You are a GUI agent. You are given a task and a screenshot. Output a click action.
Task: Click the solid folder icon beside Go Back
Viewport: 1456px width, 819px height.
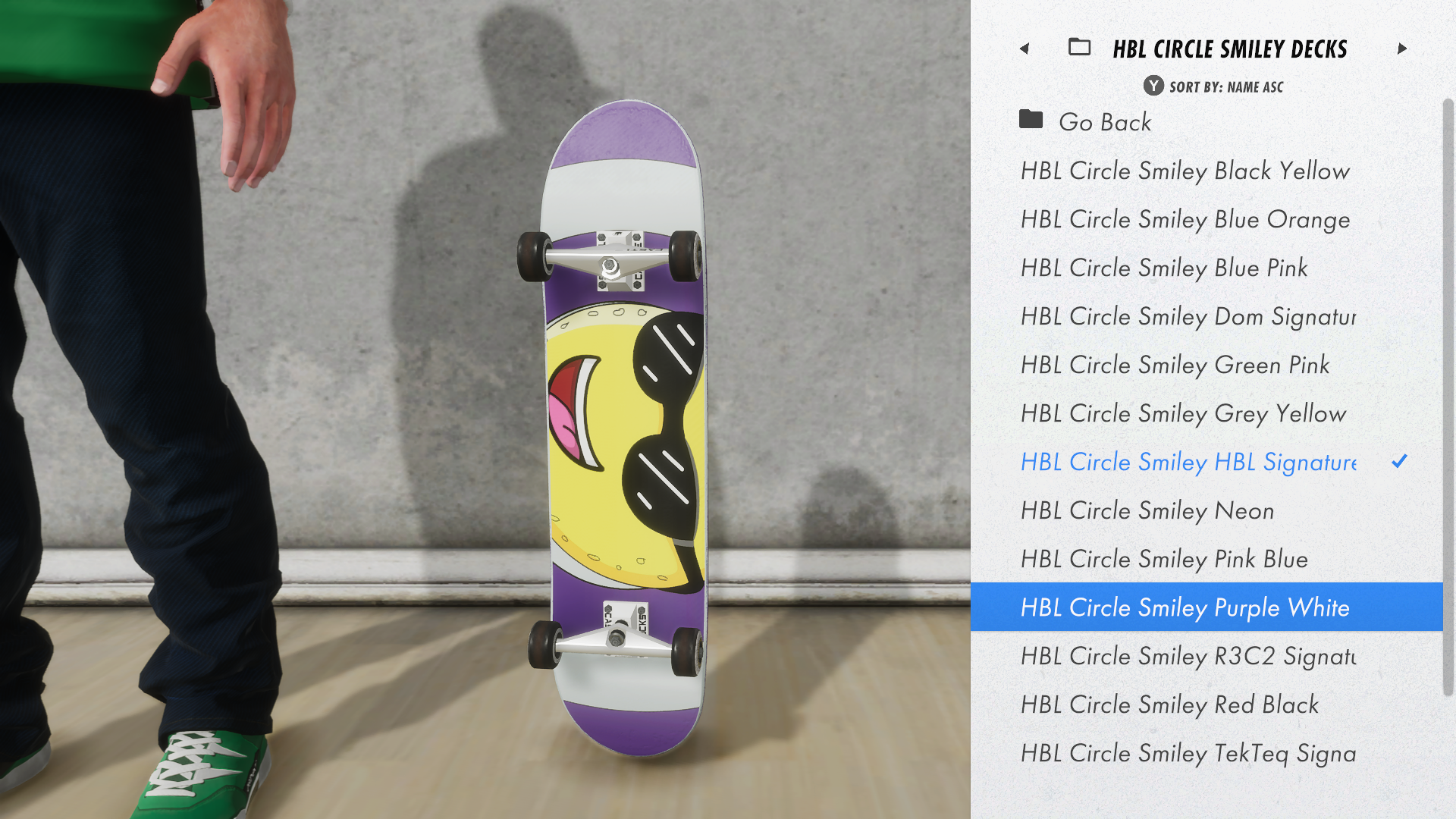pos(1031,119)
